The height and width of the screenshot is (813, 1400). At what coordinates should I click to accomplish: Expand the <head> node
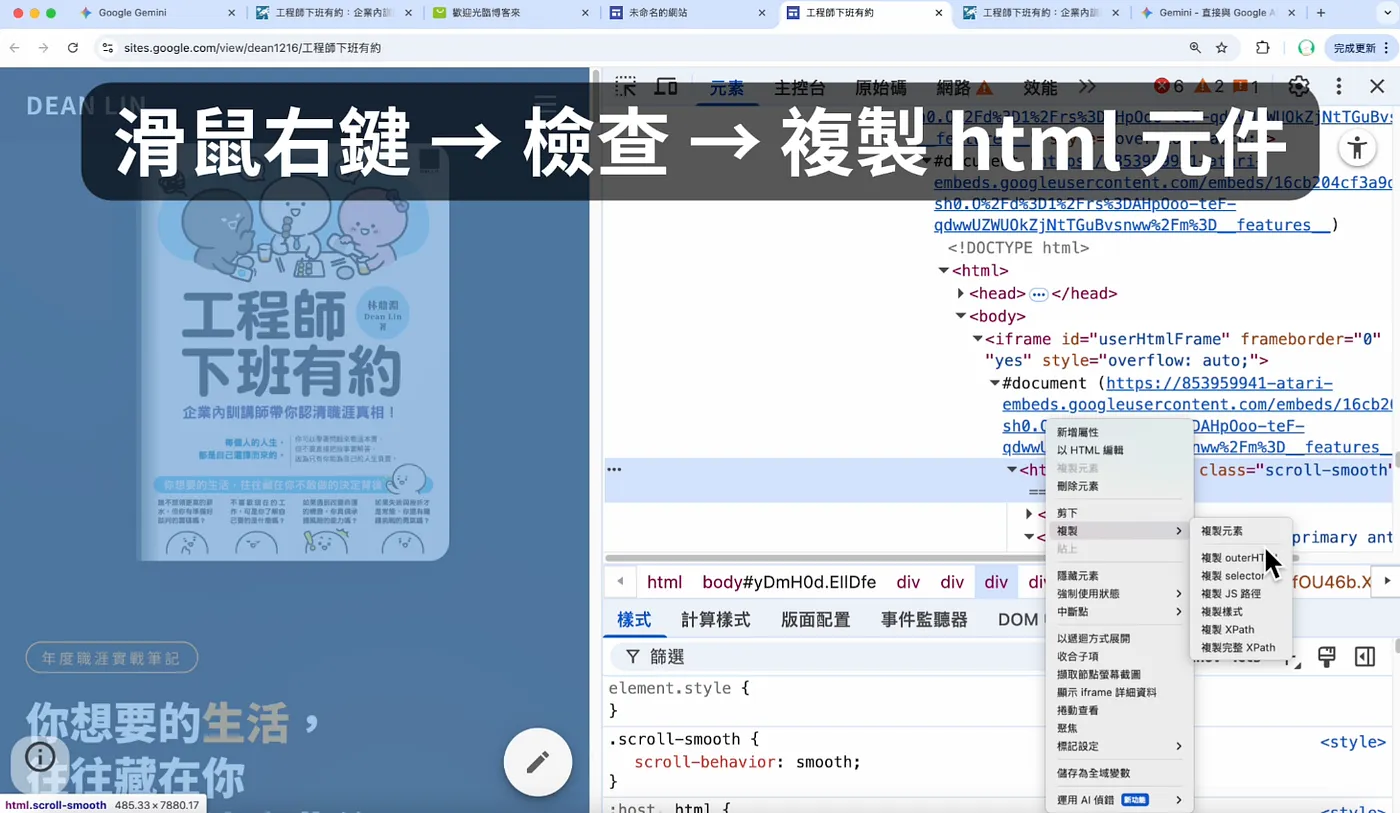[x=961, y=294]
